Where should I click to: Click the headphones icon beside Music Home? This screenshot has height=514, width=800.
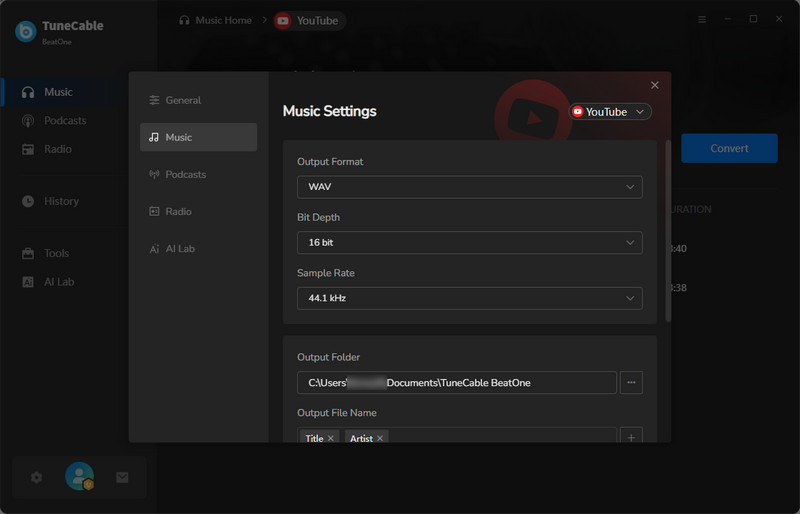184,20
